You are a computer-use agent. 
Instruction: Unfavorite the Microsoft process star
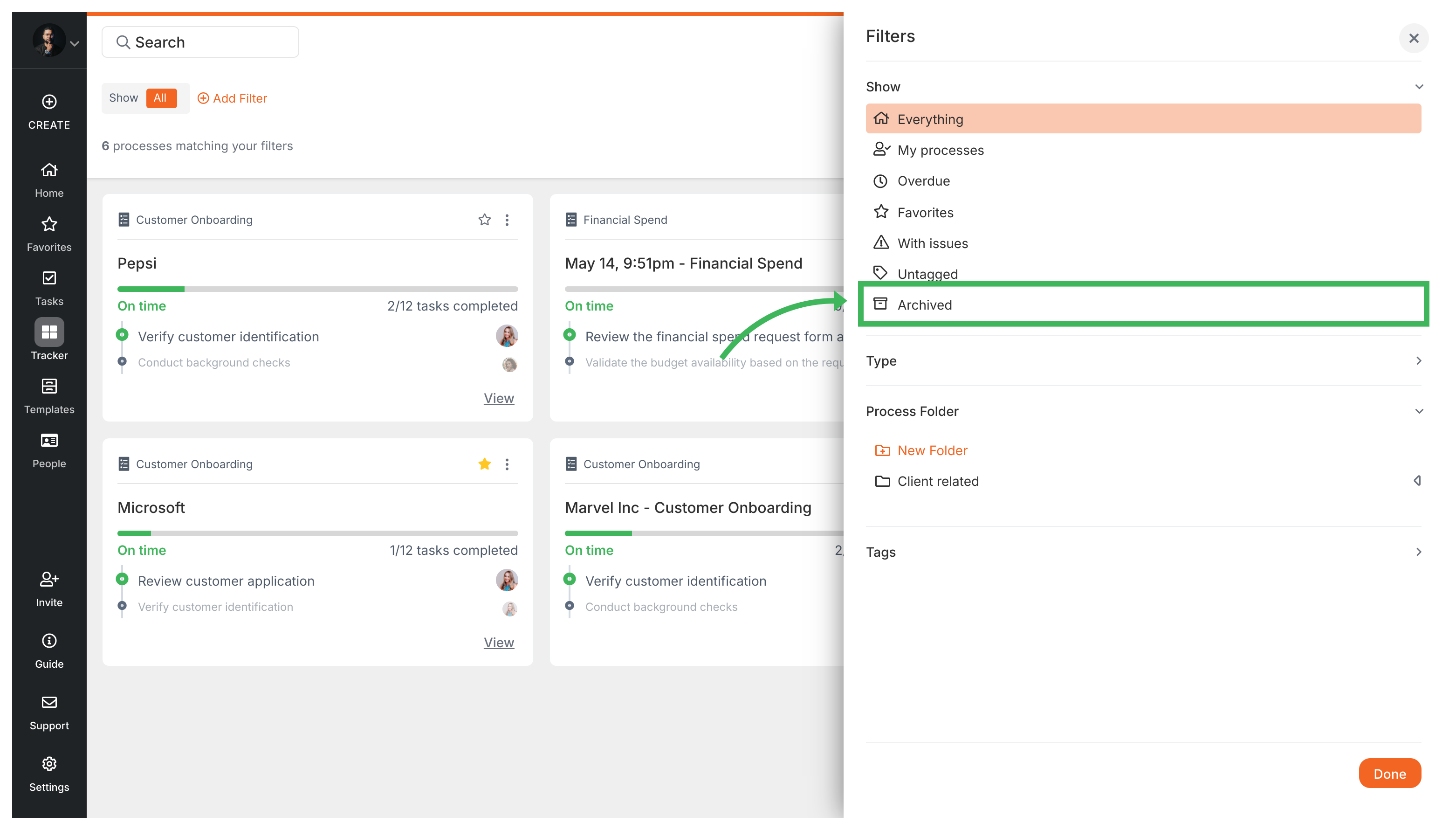click(x=484, y=464)
